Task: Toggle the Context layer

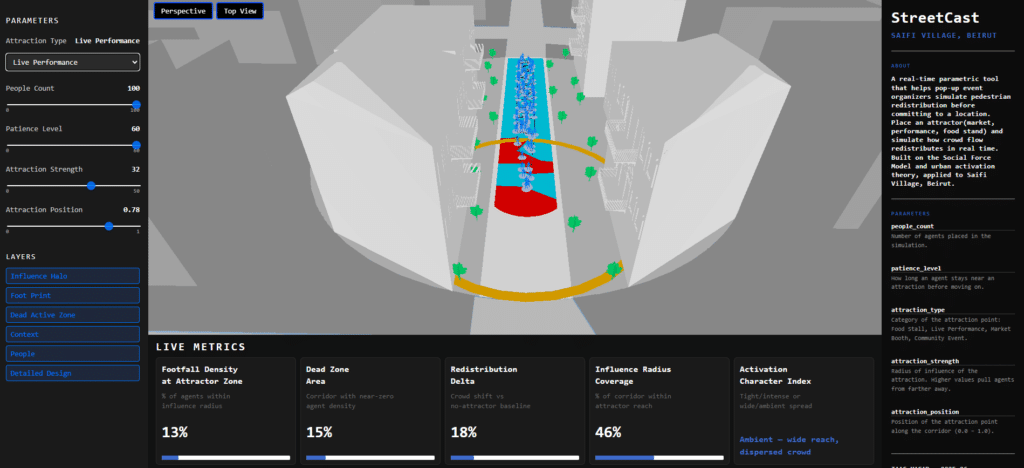Action: coord(72,334)
